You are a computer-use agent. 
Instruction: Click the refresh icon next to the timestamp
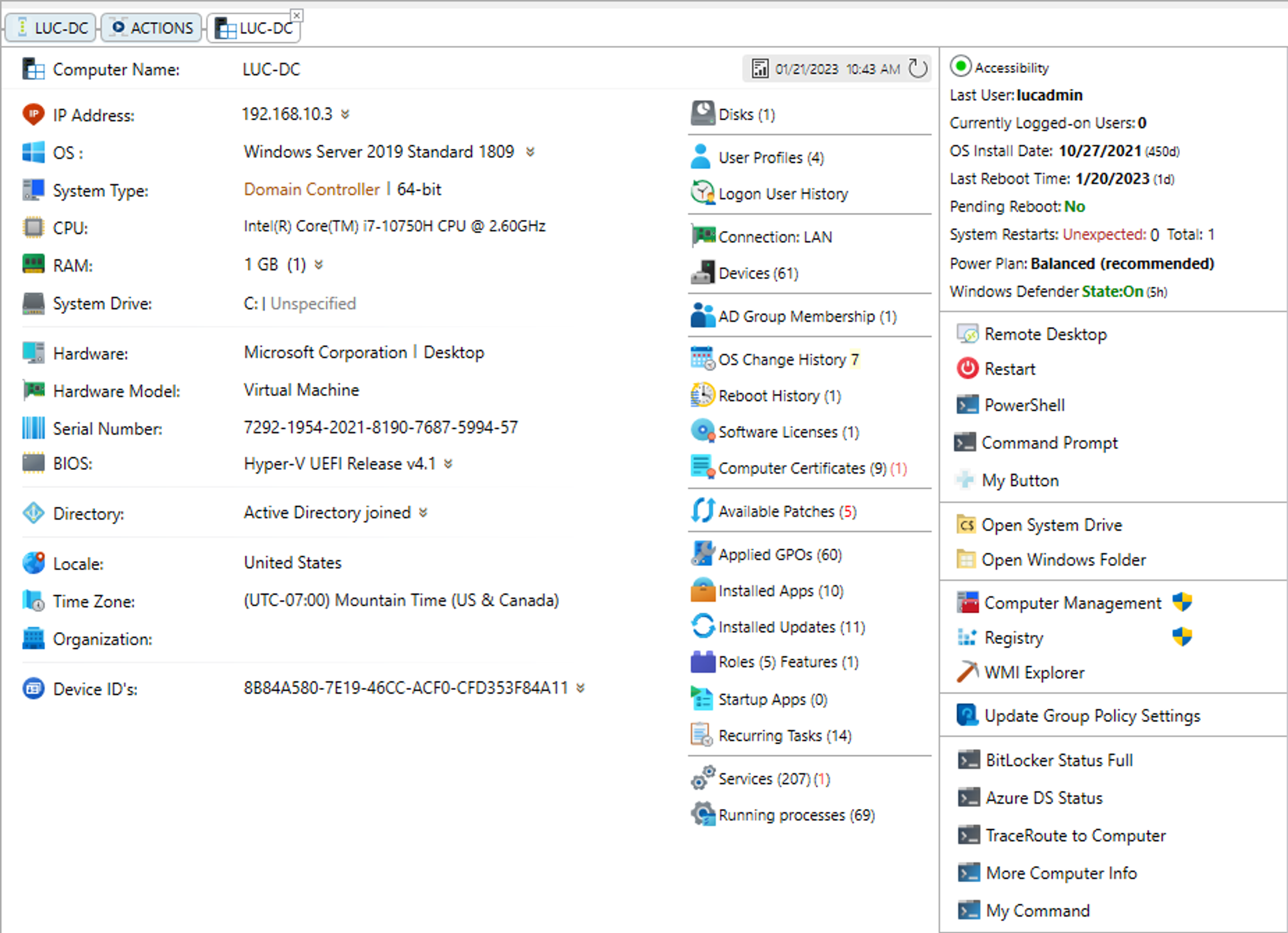(x=918, y=69)
